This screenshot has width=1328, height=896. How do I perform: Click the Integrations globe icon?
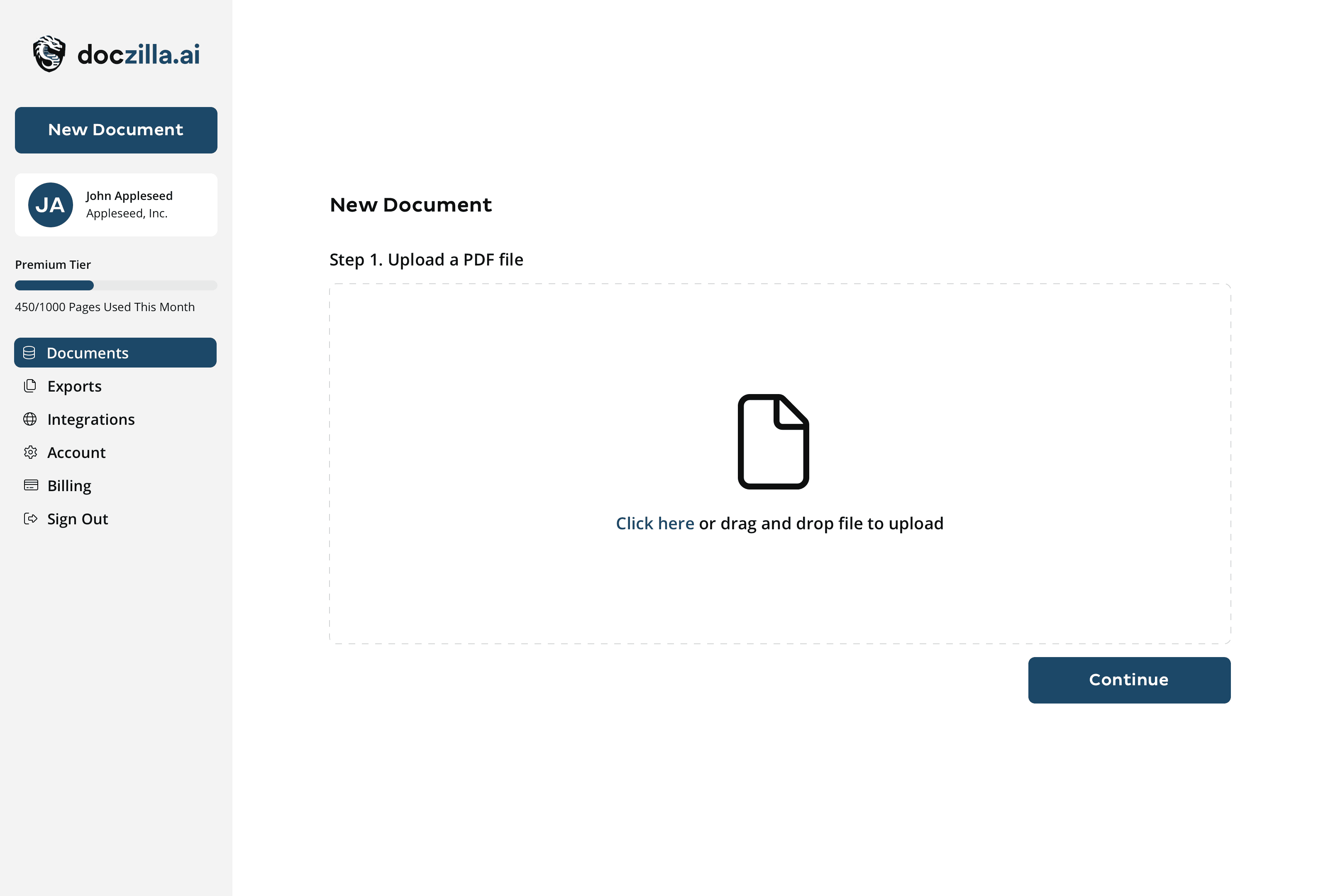[30, 419]
